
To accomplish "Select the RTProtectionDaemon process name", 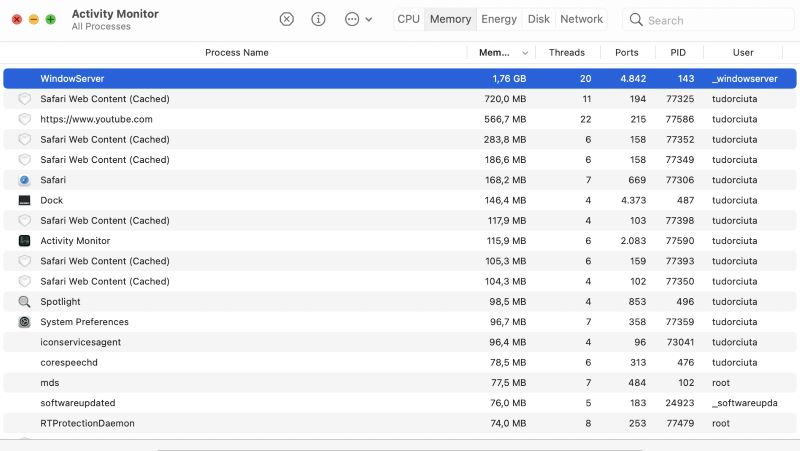I will click(x=87, y=423).
